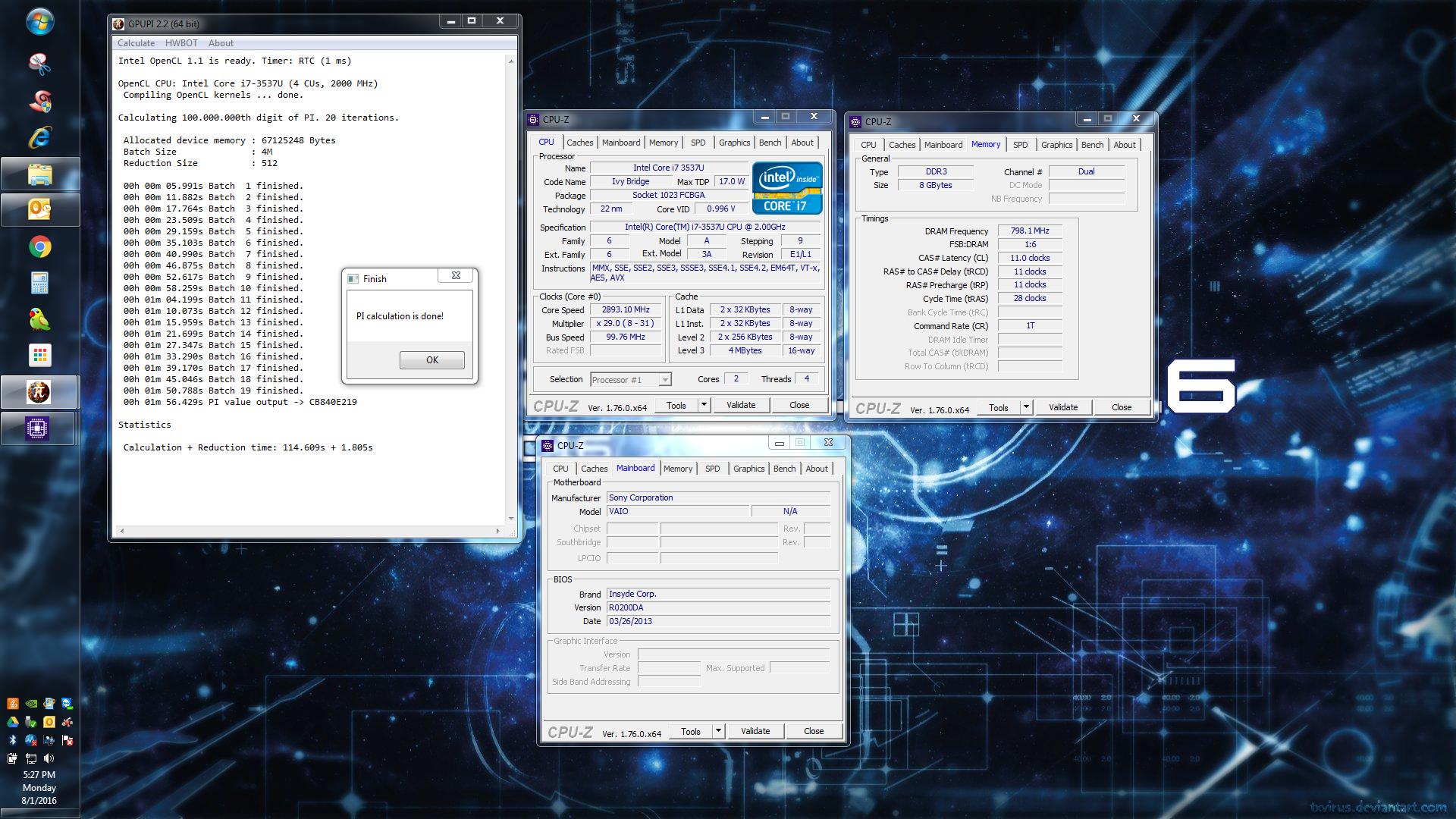Click the Specification i7-3537U CPU @ 2.00GHz field
This screenshot has height=819, width=1456.
point(705,227)
